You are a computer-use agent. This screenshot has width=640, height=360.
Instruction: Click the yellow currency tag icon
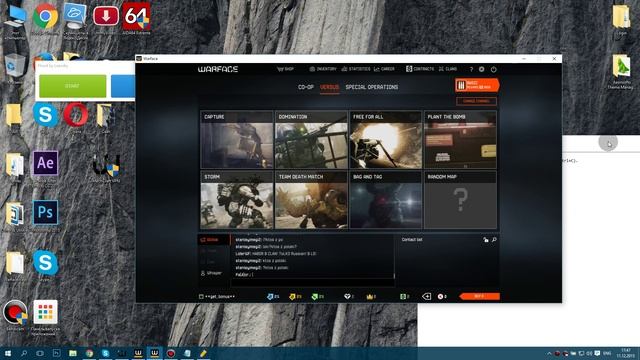tap(292, 297)
